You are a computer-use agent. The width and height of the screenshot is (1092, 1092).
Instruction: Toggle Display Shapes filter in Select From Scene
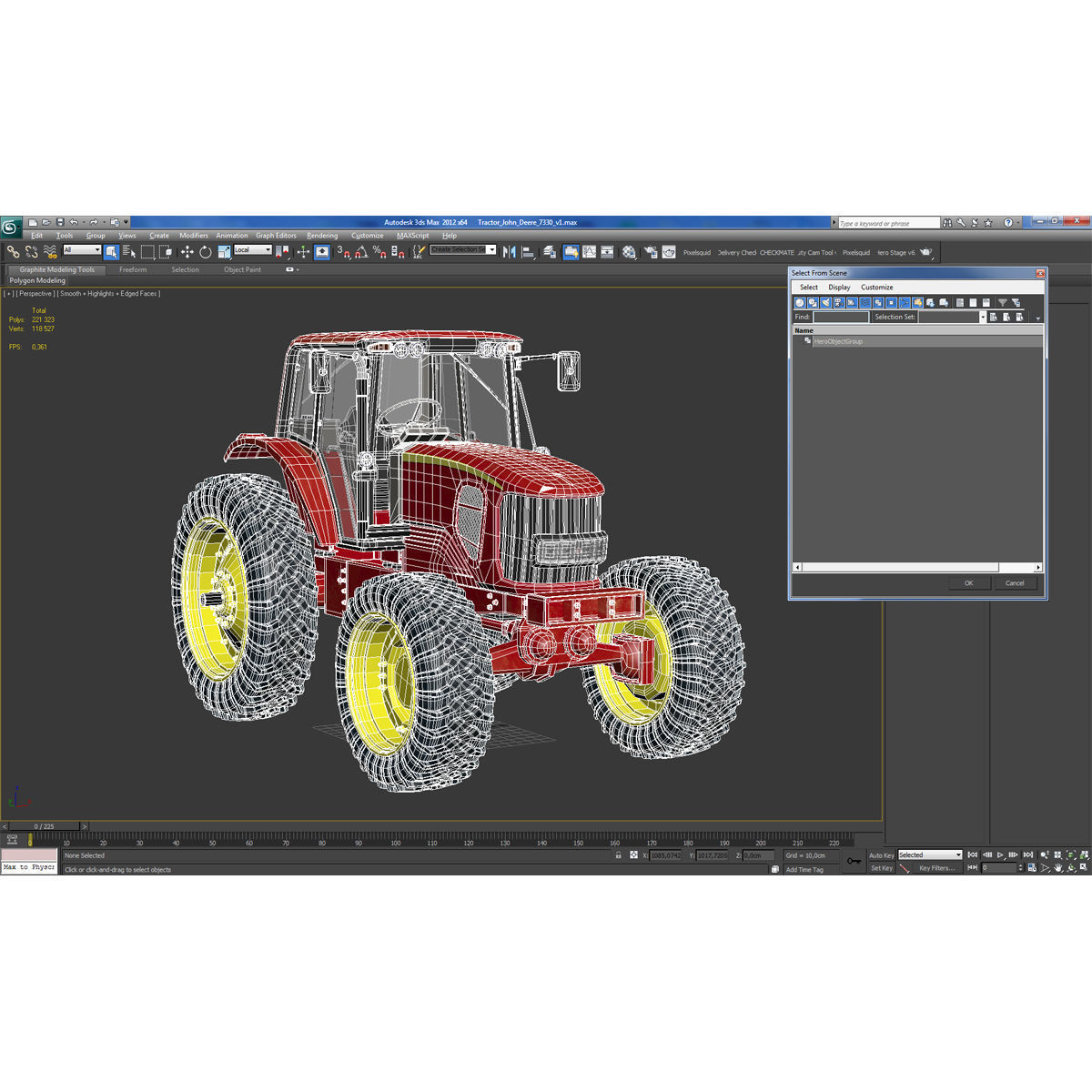(813, 303)
